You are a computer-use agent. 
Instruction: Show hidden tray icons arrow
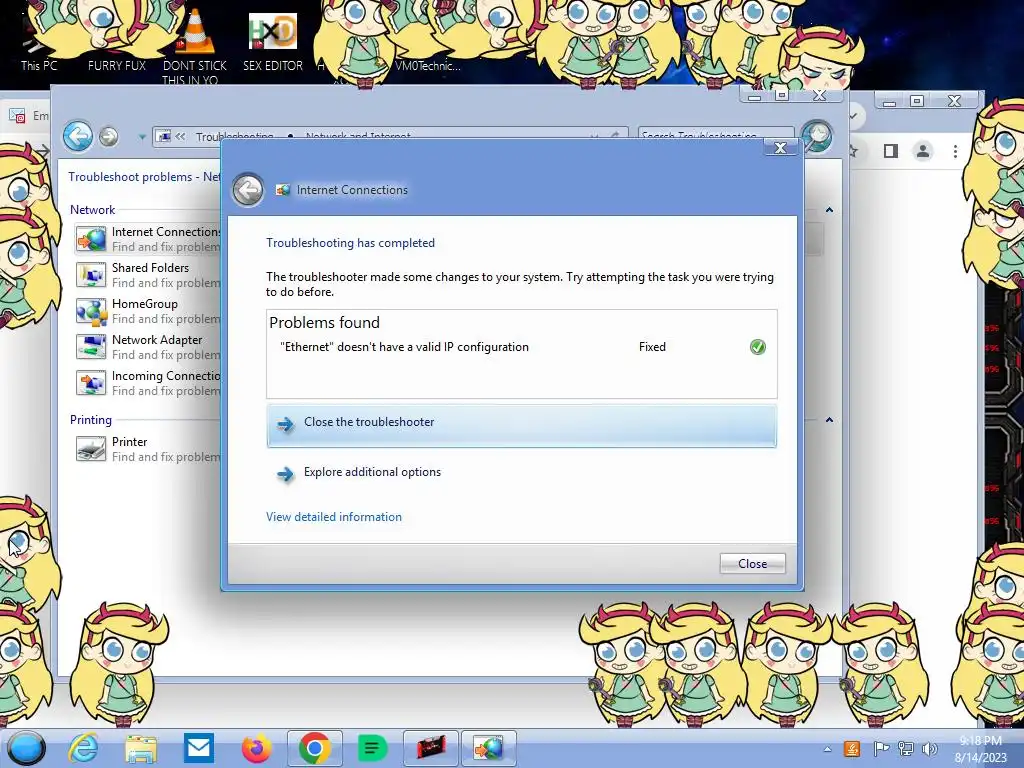827,749
